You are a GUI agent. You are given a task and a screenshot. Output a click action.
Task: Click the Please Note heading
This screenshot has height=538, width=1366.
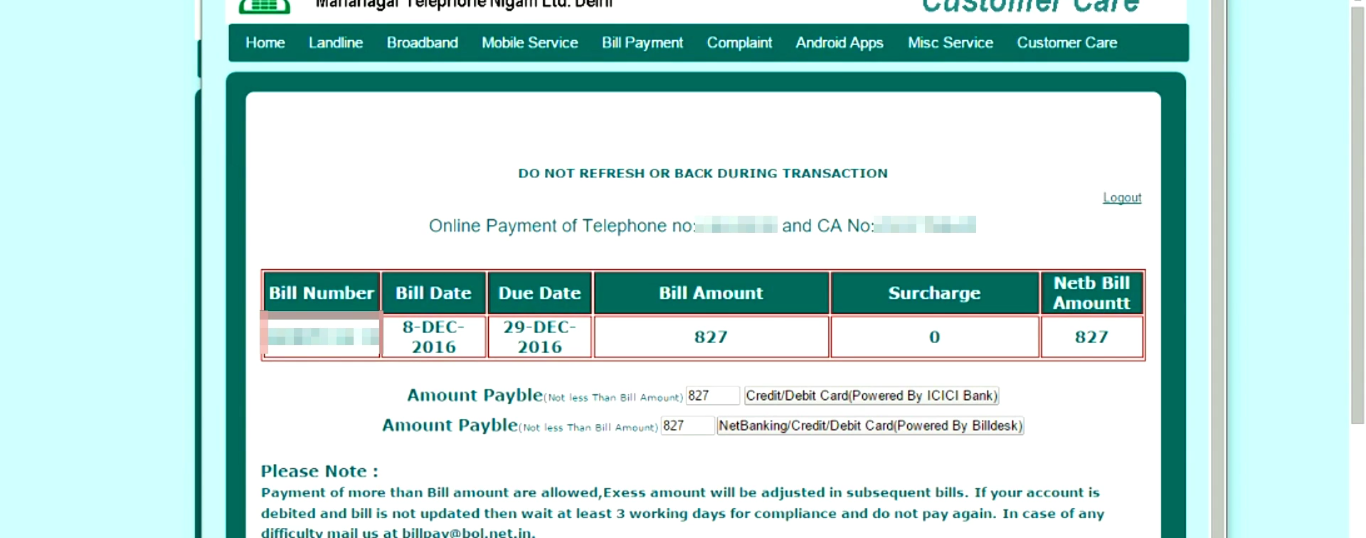tap(320, 471)
